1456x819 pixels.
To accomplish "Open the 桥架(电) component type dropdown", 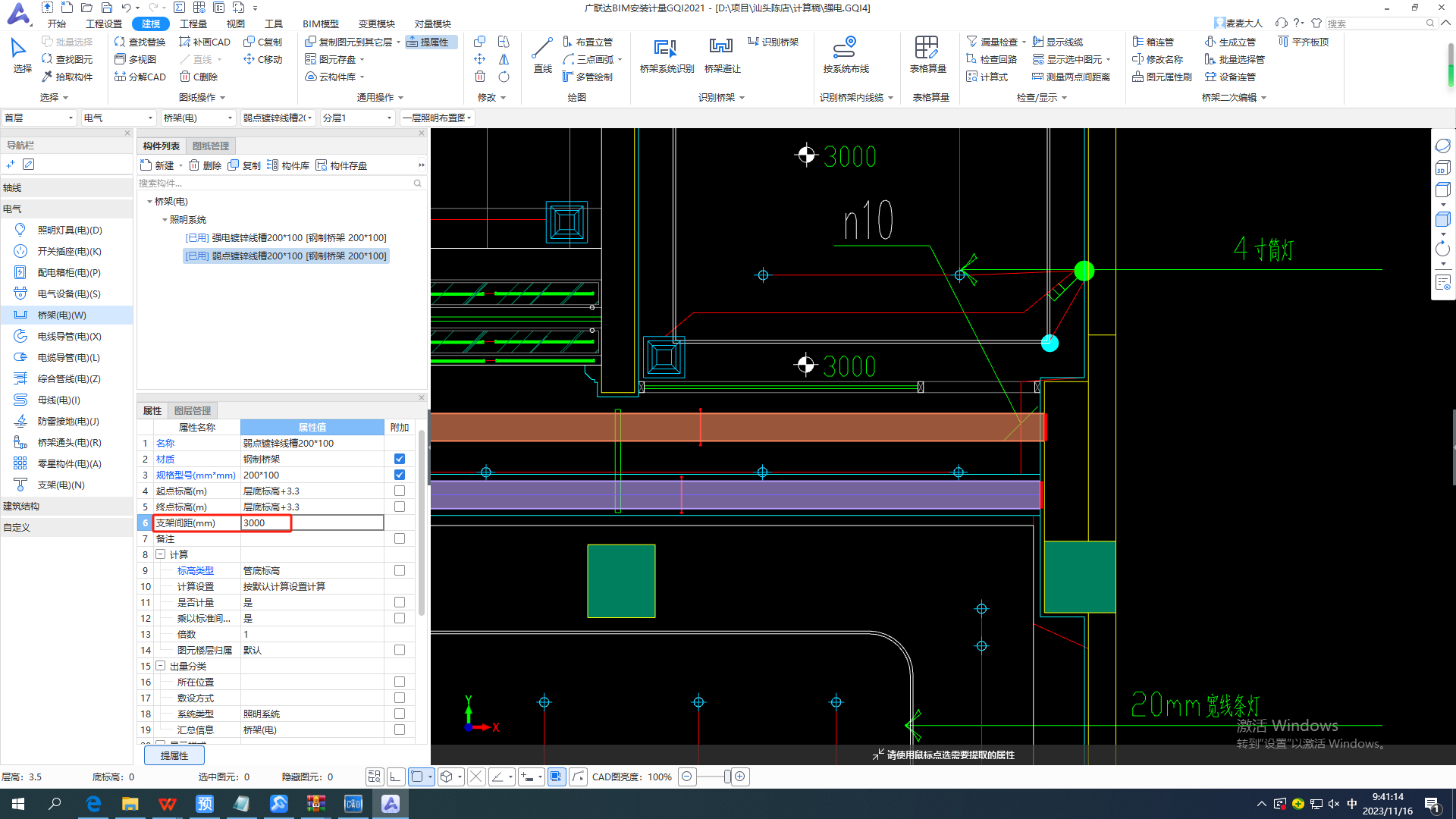I will pos(198,118).
